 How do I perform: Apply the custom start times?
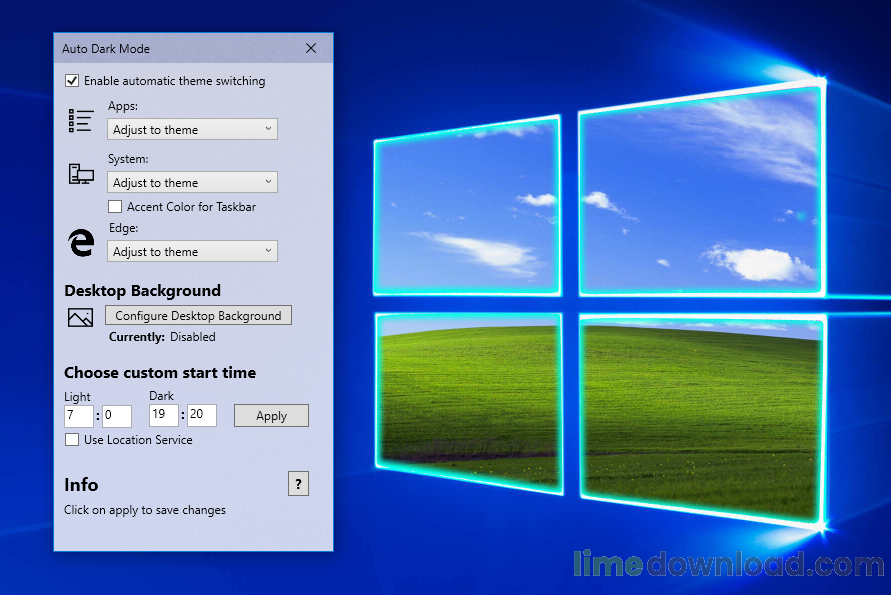271,415
